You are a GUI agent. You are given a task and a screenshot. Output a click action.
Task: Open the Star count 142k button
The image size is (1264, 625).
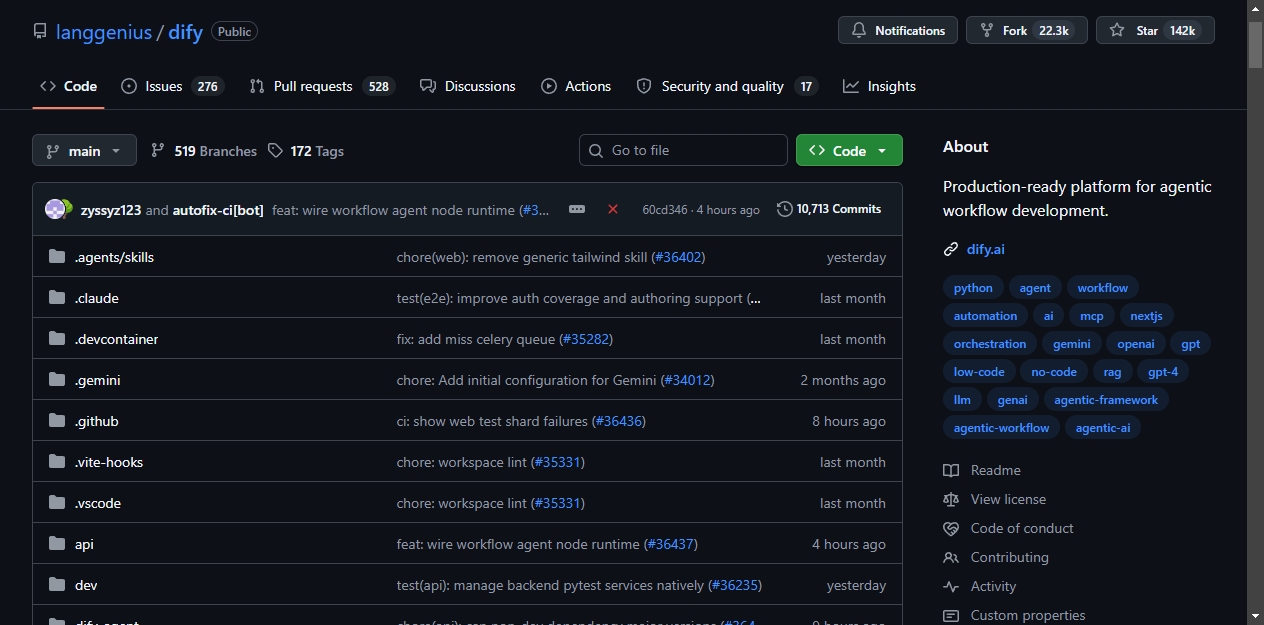pyautogui.click(x=1155, y=30)
